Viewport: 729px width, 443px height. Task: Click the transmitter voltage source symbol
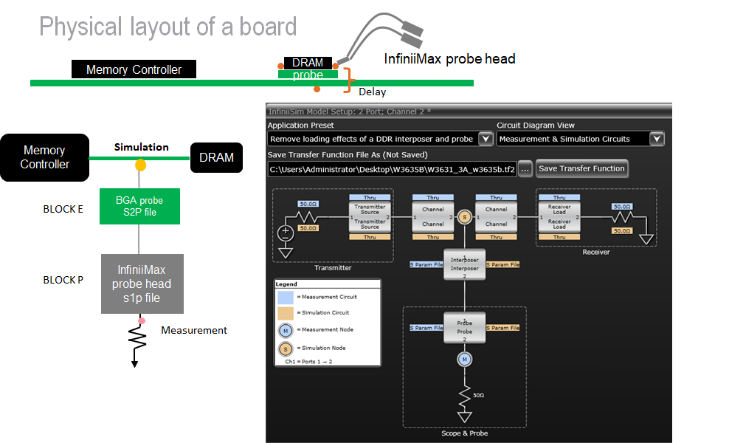pyautogui.click(x=285, y=233)
